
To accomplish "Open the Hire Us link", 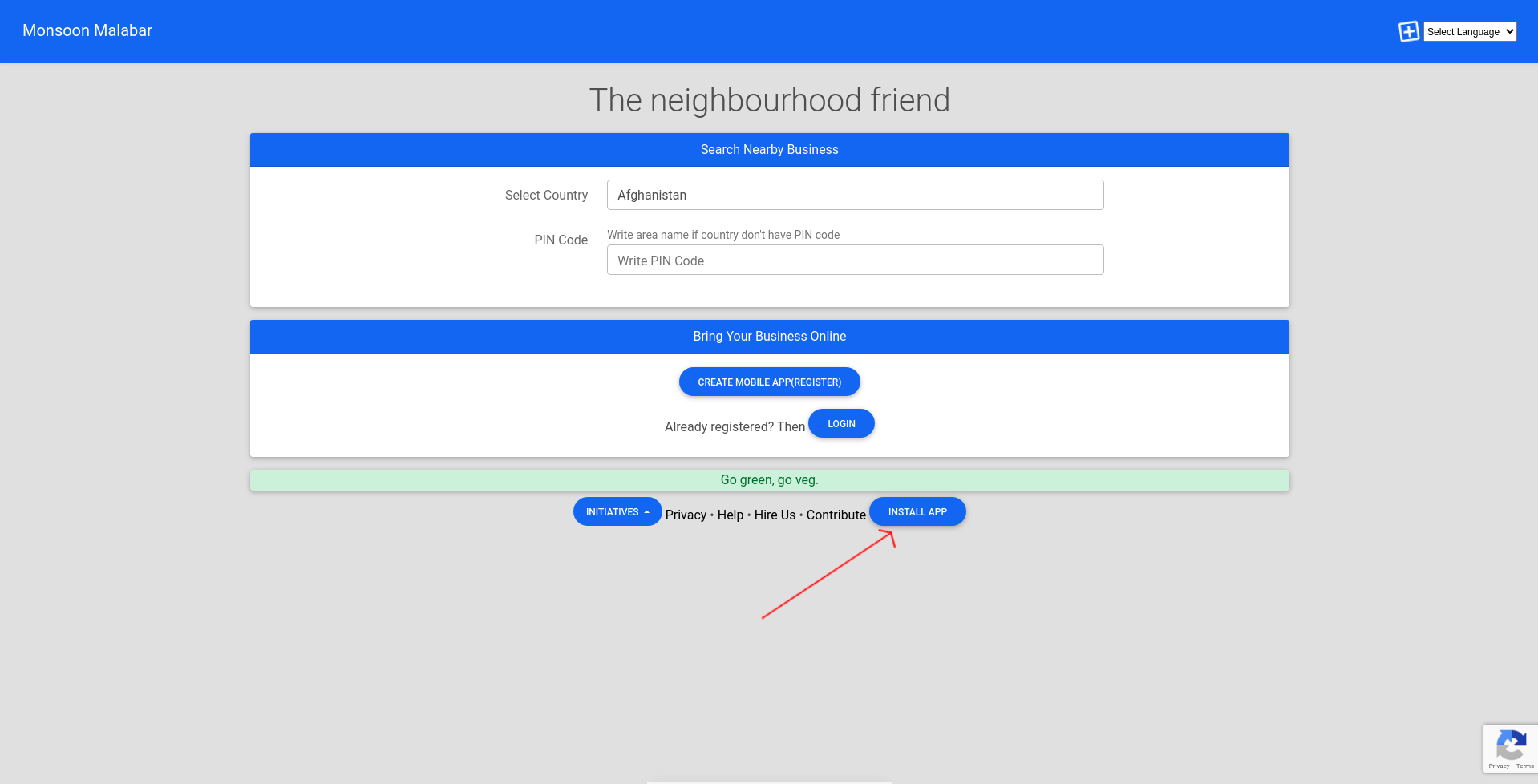I will [x=775, y=515].
